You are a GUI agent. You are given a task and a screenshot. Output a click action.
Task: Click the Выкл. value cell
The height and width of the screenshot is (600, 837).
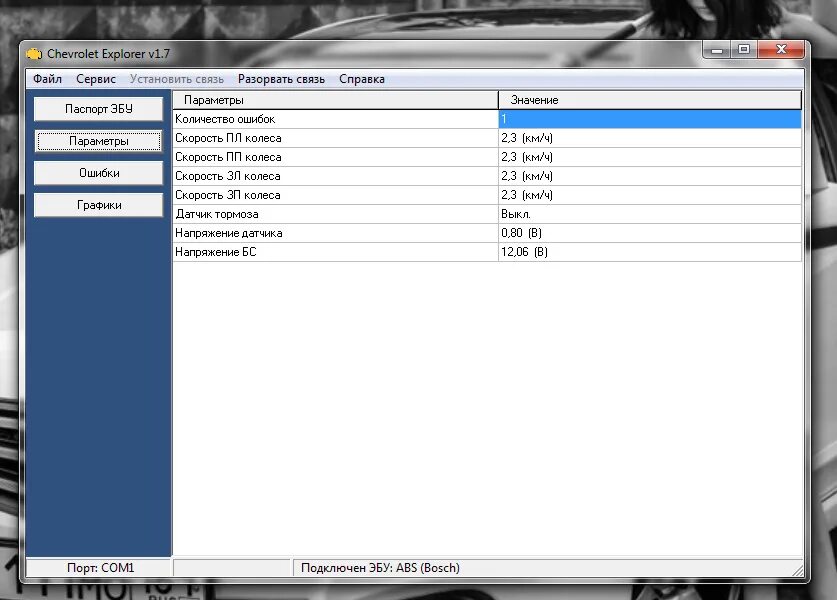pos(650,214)
